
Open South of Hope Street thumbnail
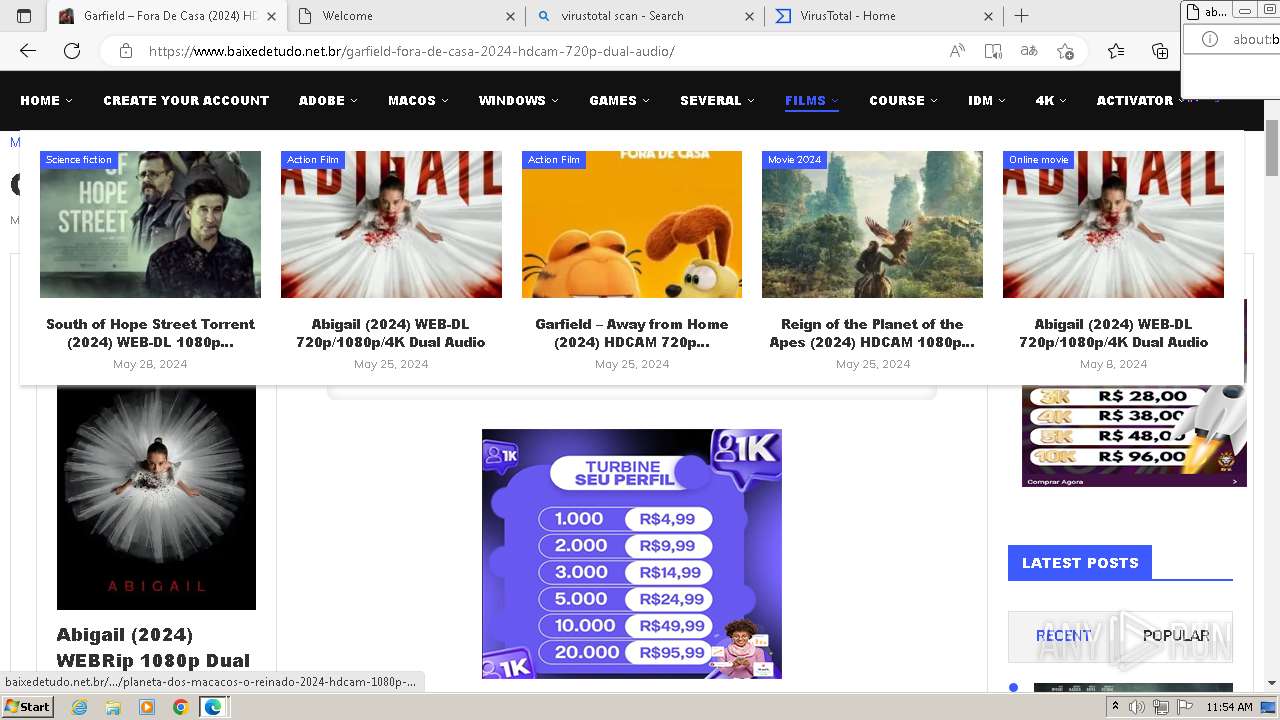(150, 224)
